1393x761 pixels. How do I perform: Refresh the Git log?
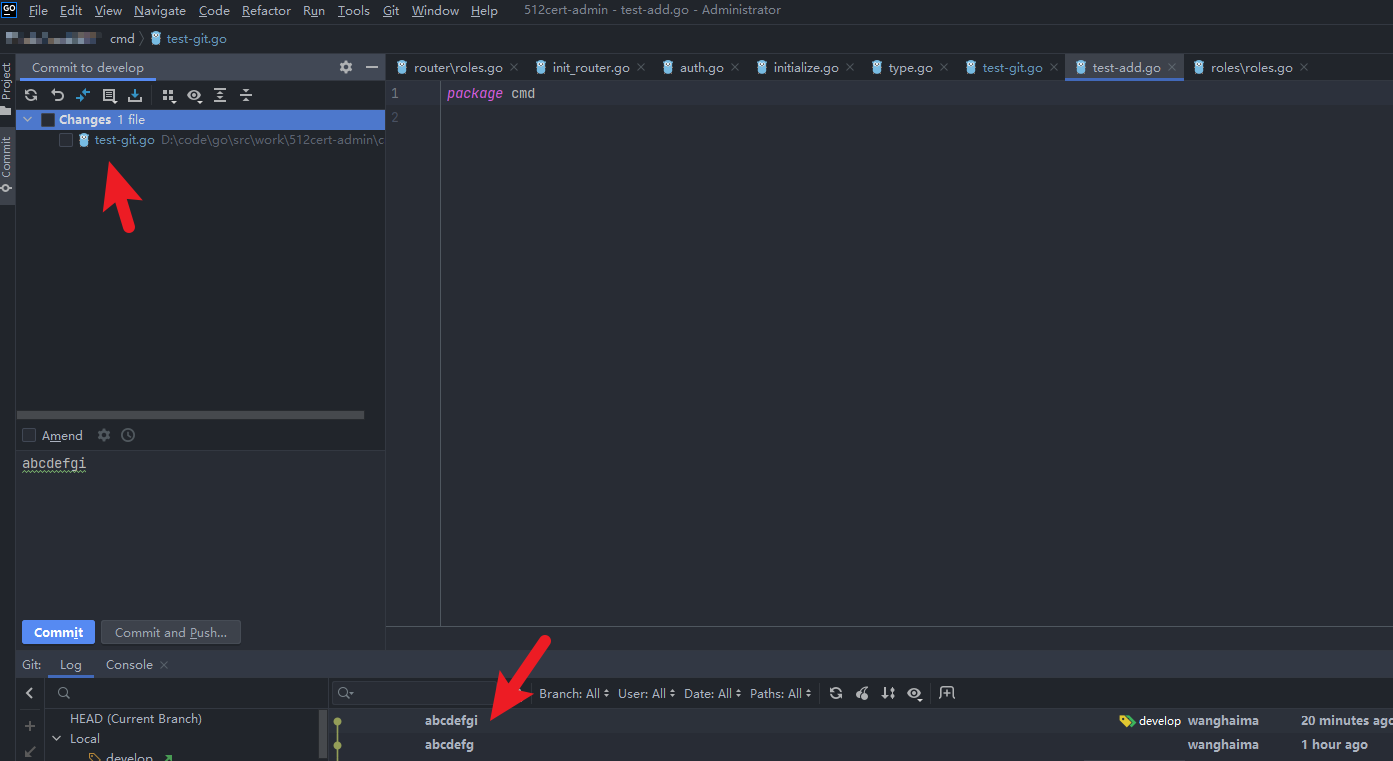[x=836, y=693]
